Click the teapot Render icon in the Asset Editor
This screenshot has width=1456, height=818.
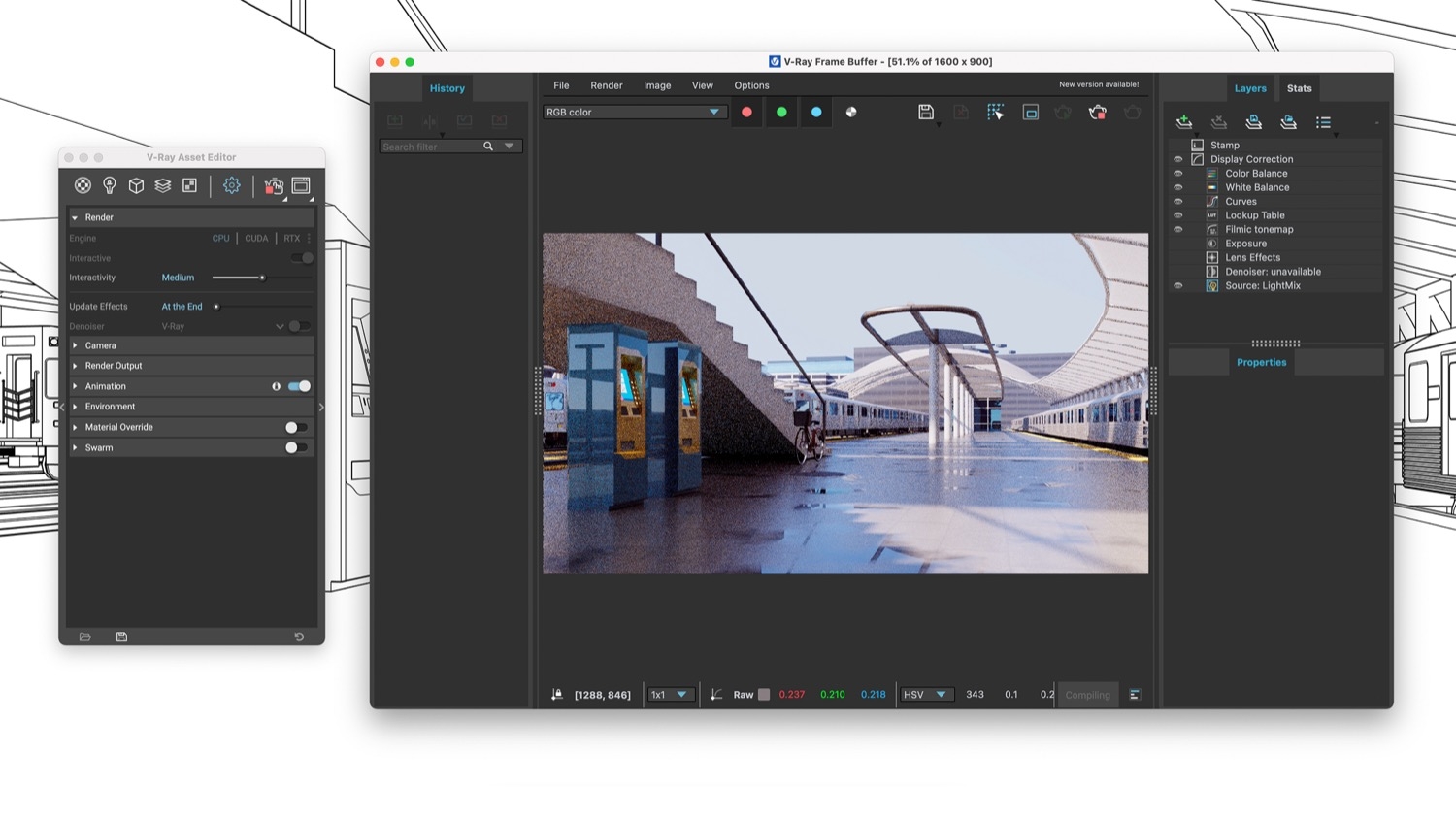point(273,186)
